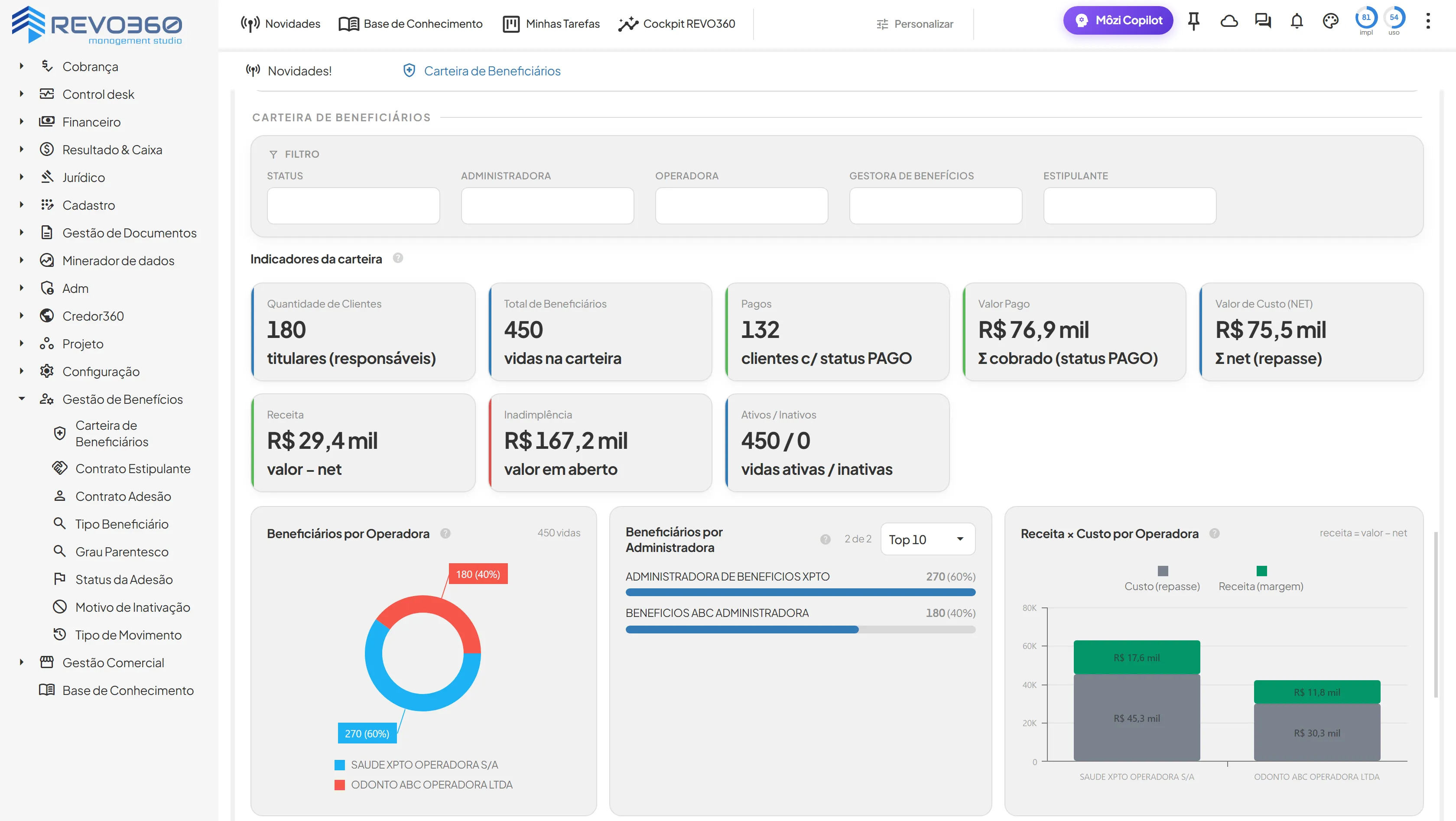Viewport: 1456px width, 821px height.
Task: Click the Jurídico gavel icon
Action: [47, 178]
